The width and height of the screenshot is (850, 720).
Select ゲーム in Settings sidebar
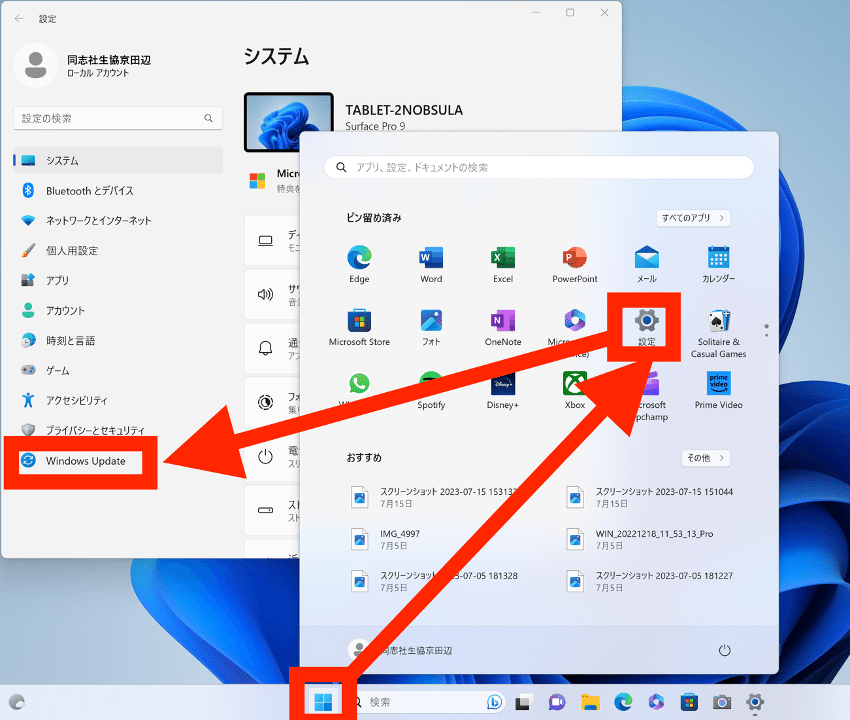pos(118,370)
